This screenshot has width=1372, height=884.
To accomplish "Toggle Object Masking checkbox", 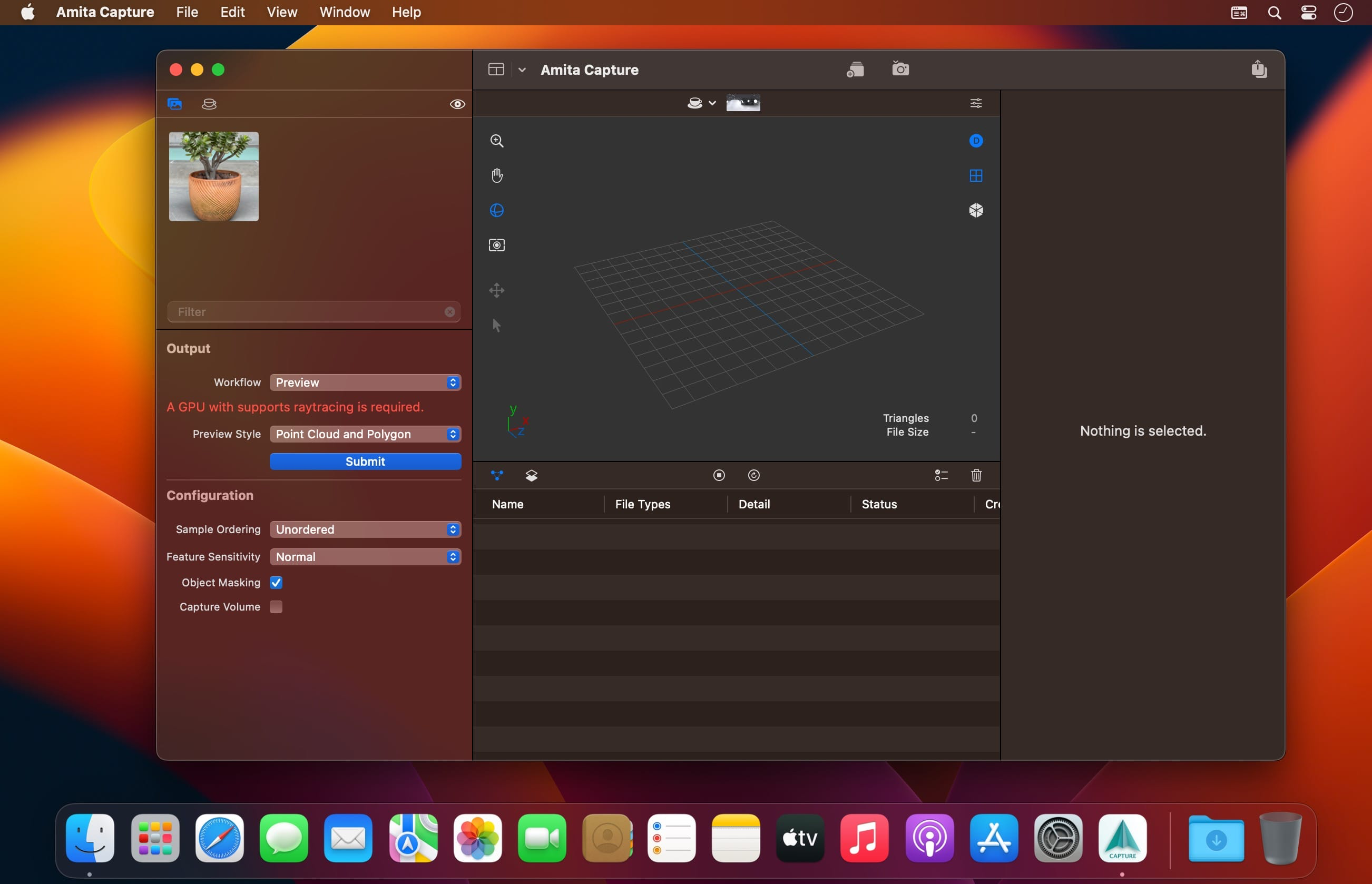I will [x=276, y=582].
